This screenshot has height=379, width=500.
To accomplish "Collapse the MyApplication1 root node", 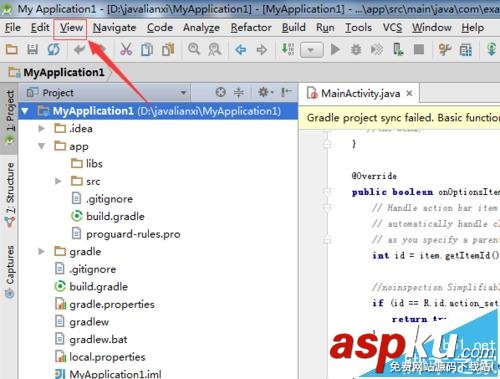I will tap(25, 111).
